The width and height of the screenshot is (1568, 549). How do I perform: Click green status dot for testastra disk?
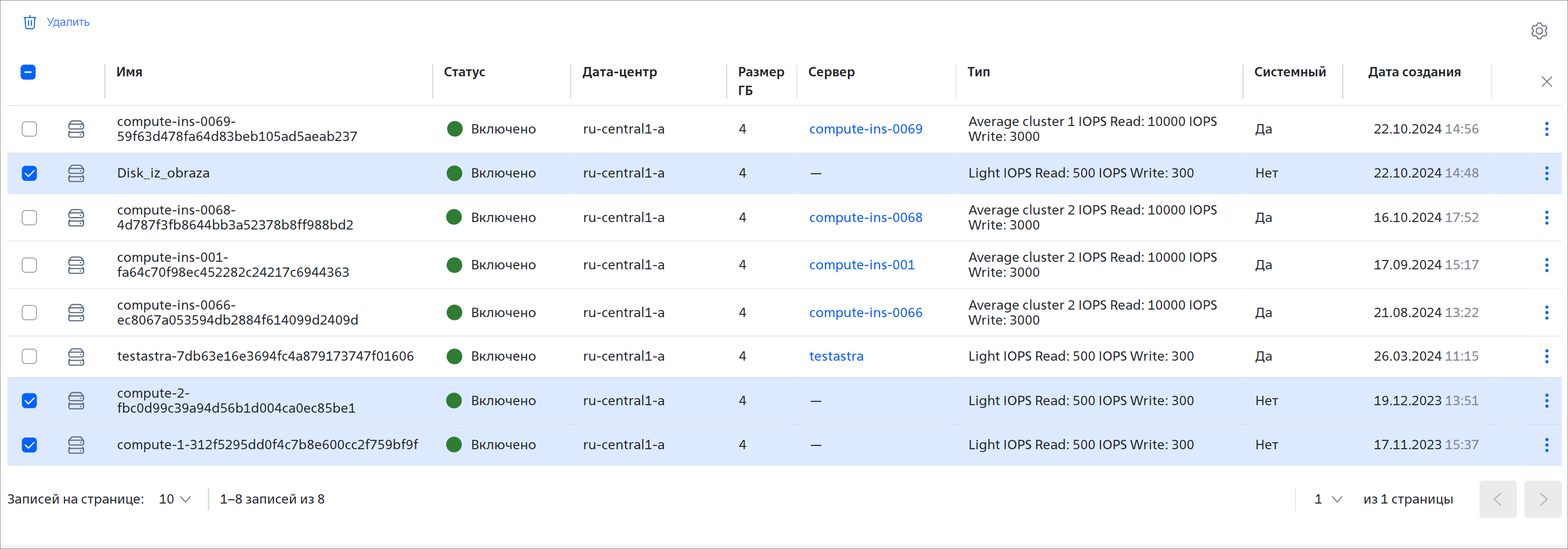click(454, 356)
